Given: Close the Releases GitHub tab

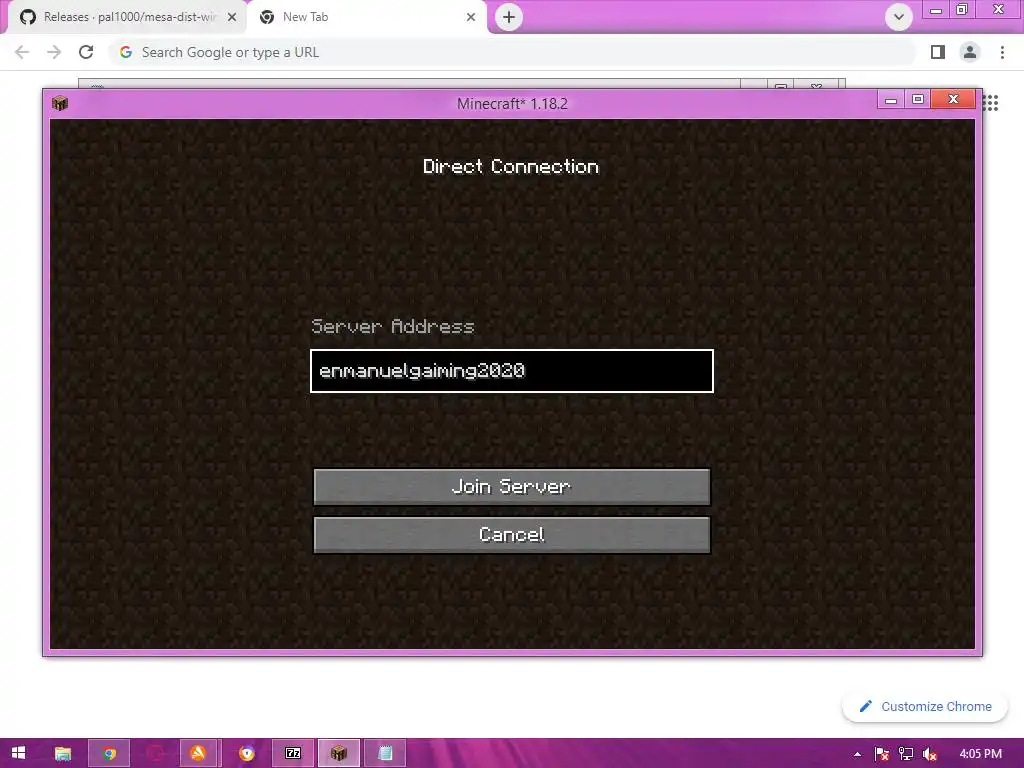Looking at the screenshot, I should point(232,17).
